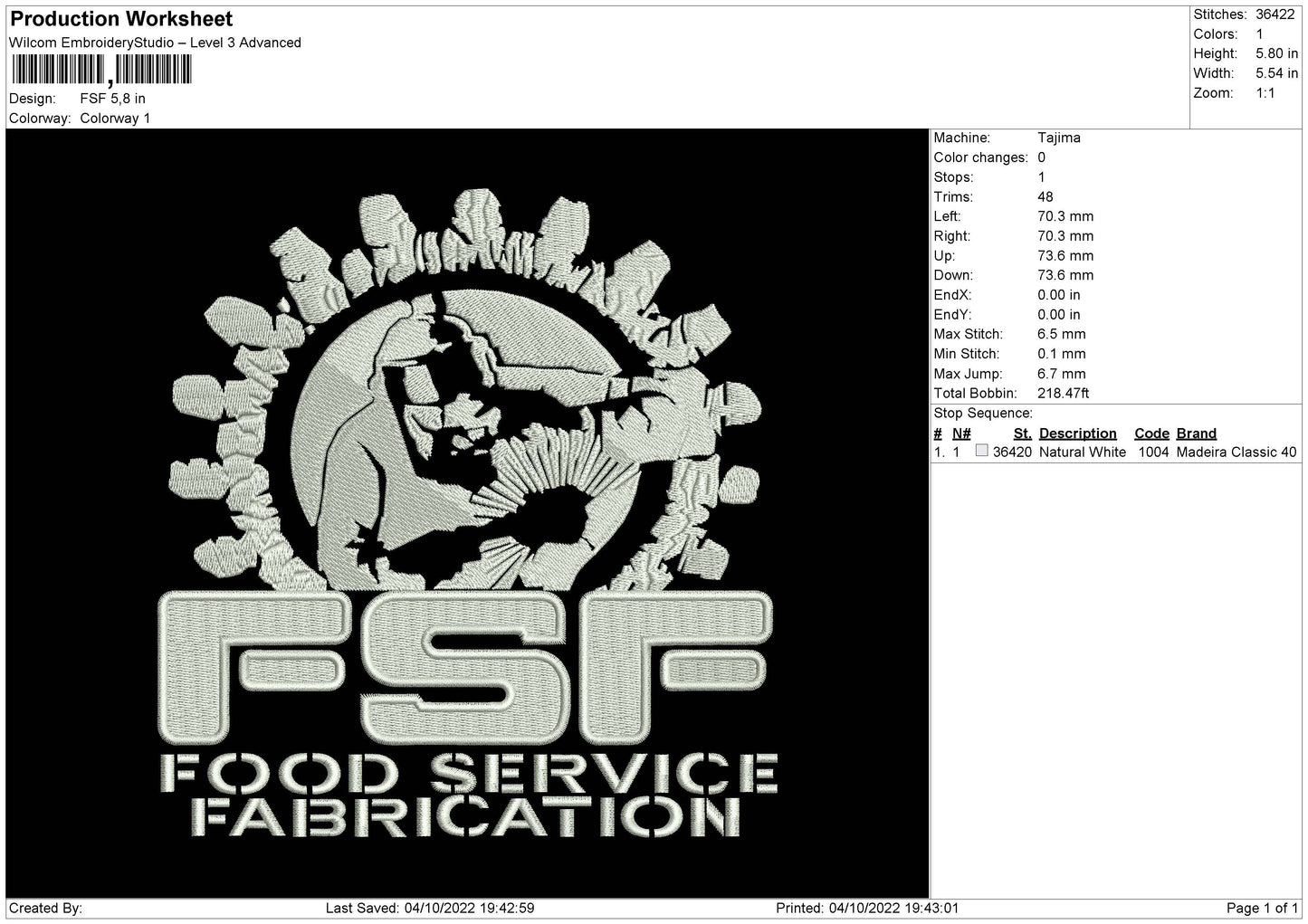1308x924 pixels.
Task: Click the St. column header
Action: click(1023, 433)
